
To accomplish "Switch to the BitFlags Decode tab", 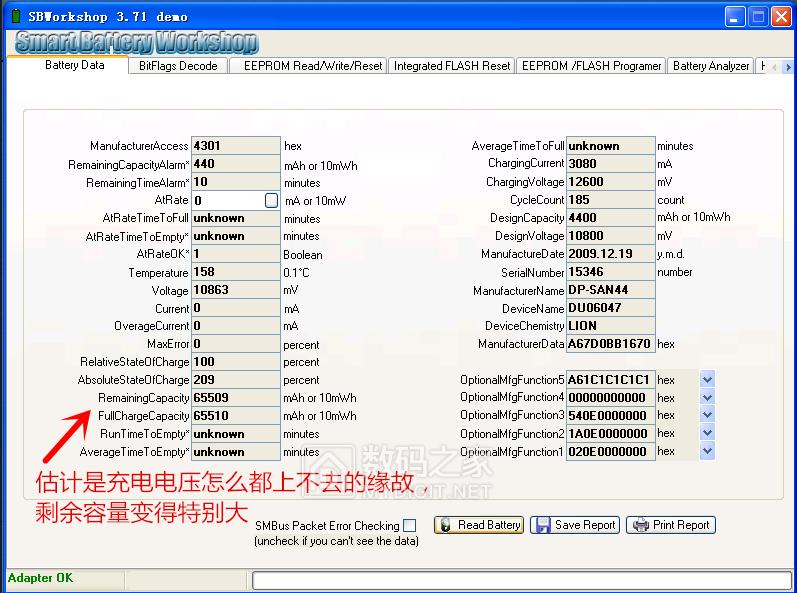I will (177, 66).
